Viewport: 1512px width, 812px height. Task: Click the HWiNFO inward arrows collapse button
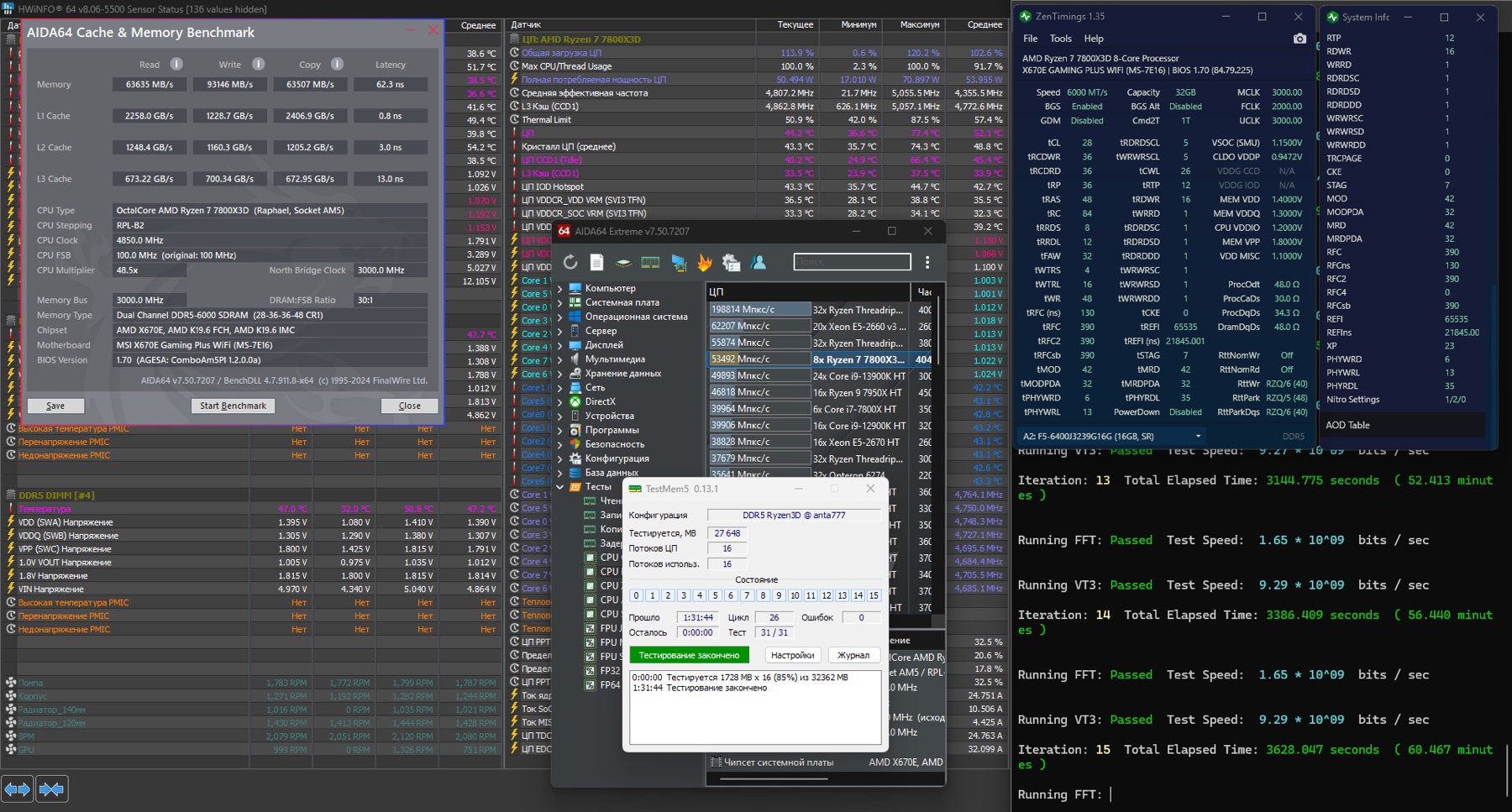52,789
